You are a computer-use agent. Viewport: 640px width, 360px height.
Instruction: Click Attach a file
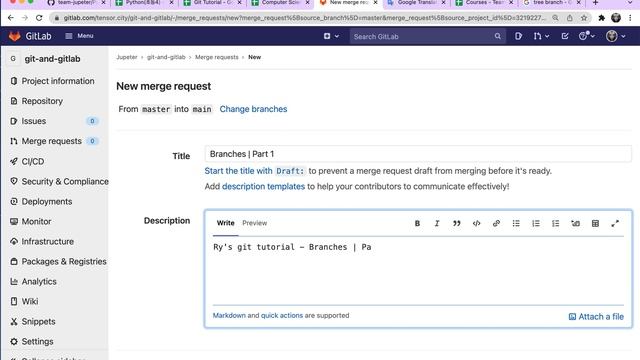(596, 317)
